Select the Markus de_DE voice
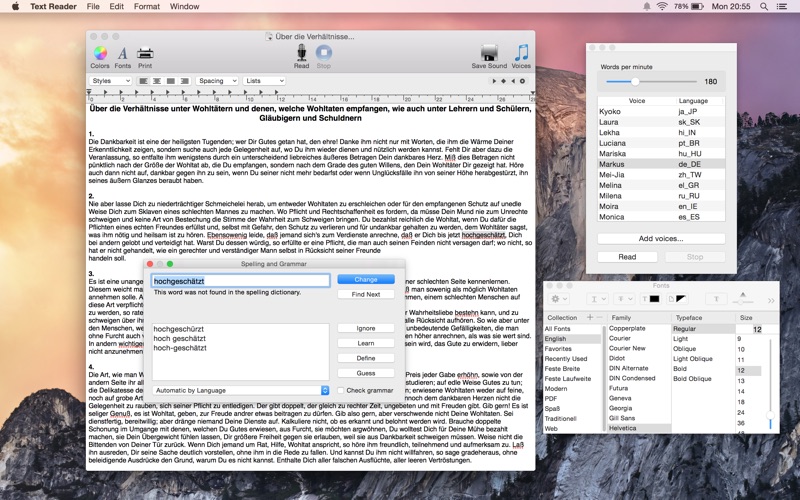The width and height of the screenshot is (800, 500). 661,164
